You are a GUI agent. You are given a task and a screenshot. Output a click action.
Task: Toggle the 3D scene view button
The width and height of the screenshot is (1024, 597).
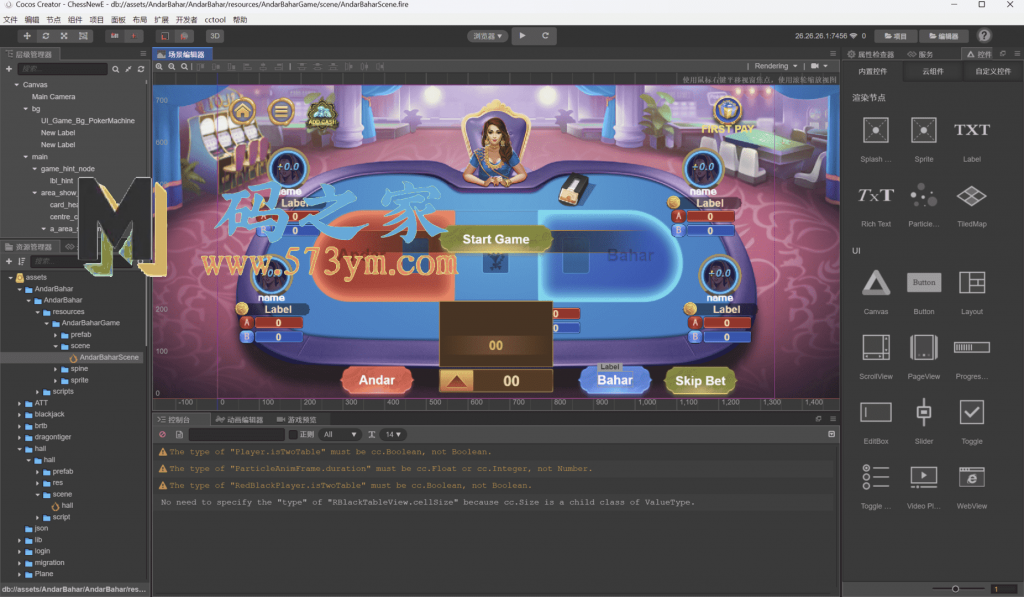(x=215, y=36)
